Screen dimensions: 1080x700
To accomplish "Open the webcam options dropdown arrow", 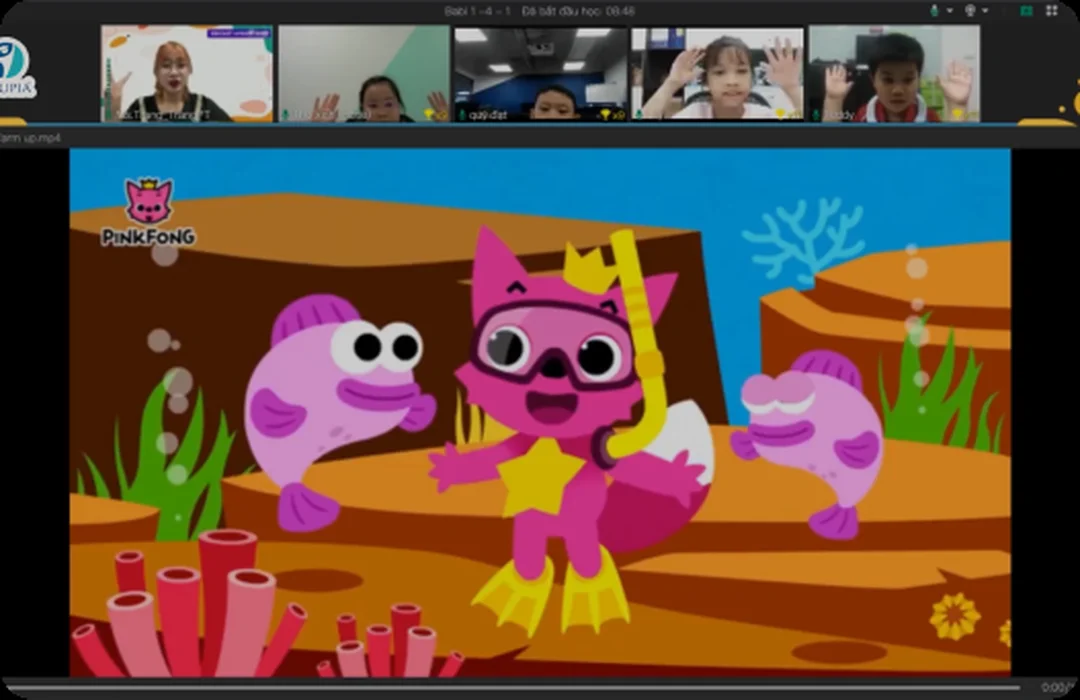I will click(985, 11).
